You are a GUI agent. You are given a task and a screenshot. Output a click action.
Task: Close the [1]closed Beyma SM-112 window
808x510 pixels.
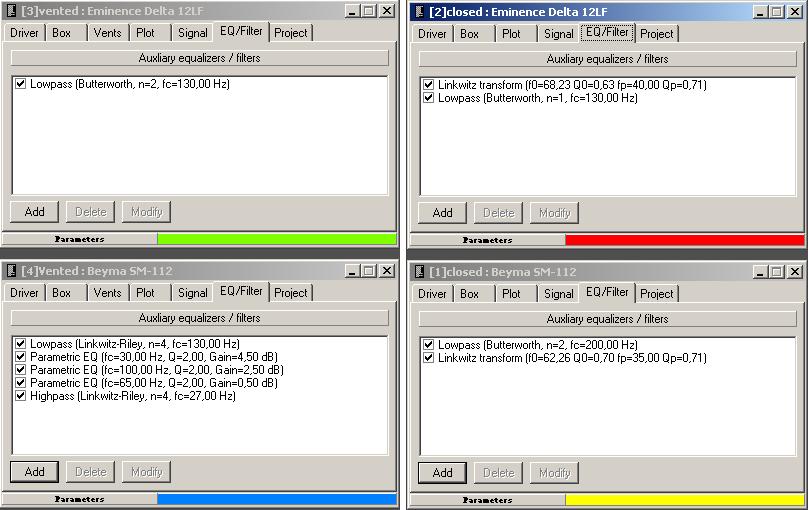pyautogui.click(x=795, y=272)
